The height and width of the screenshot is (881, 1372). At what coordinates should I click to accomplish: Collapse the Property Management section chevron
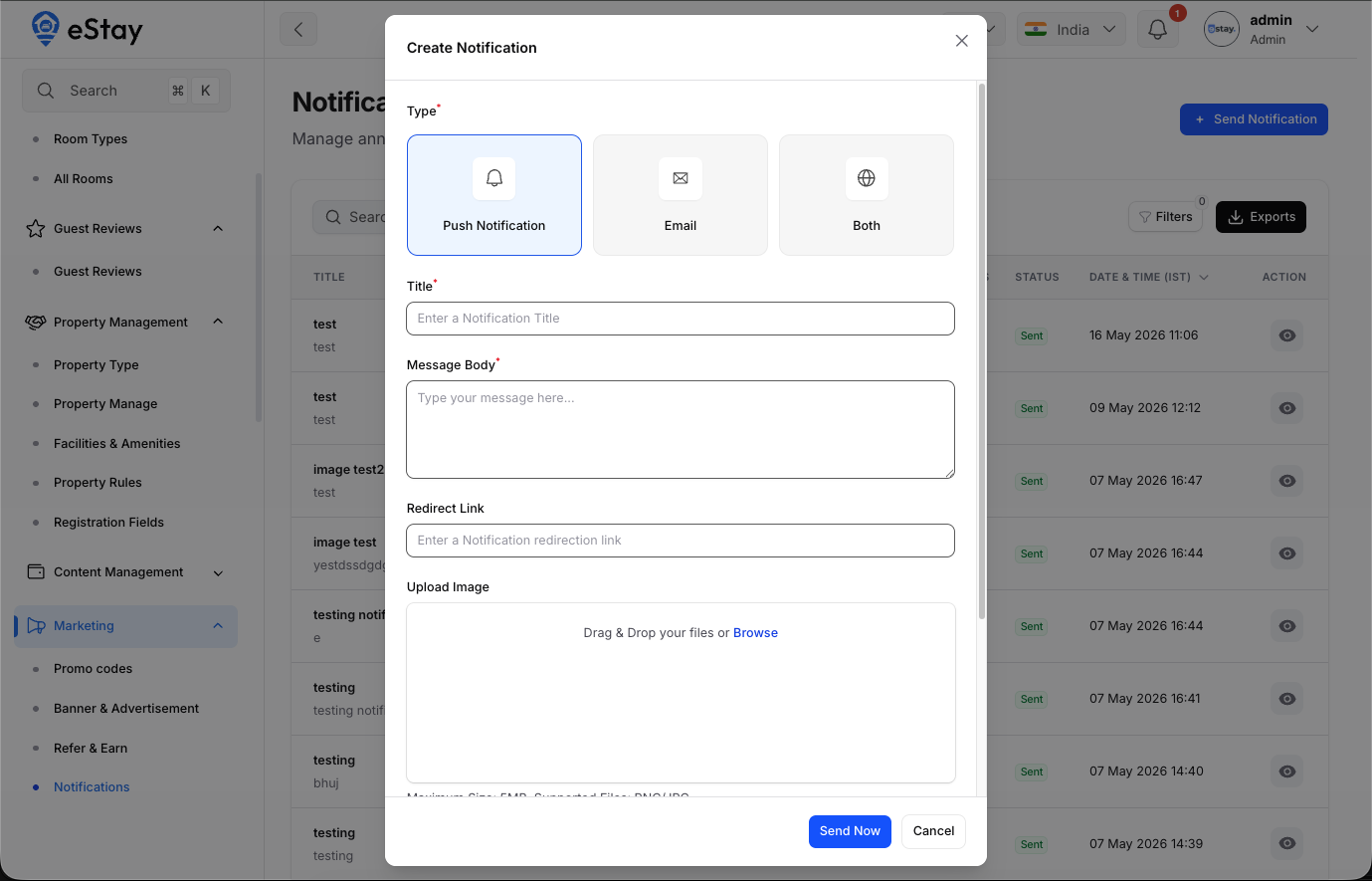(x=218, y=322)
